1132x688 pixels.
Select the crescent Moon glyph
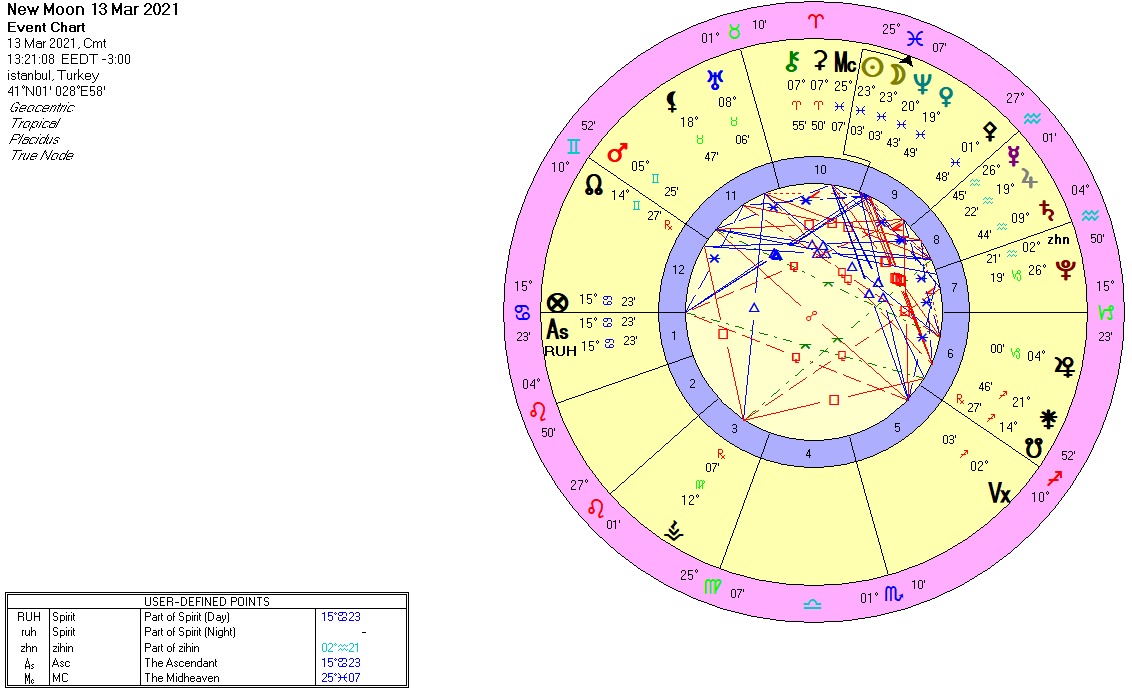898,75
